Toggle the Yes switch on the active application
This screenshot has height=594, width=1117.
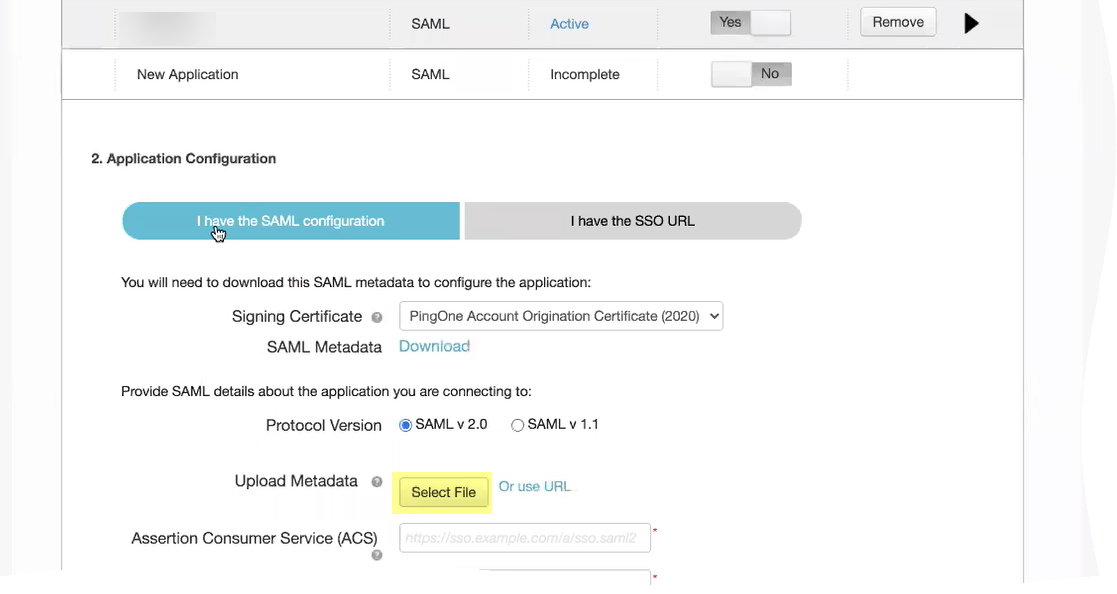pos(750,23)
